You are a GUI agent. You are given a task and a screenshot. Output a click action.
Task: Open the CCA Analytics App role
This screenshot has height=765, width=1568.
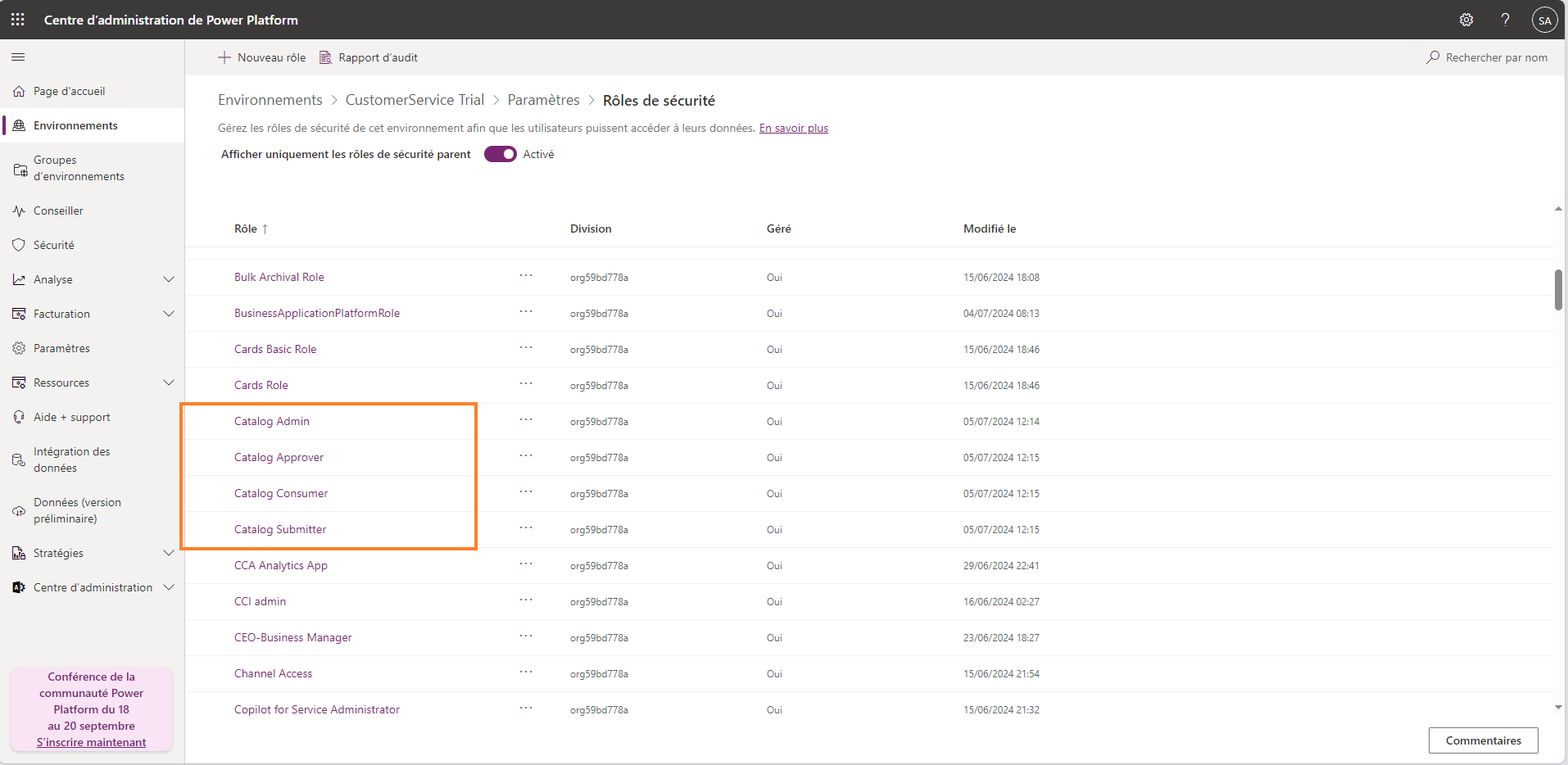pyautogui.click(x=281, y=566)
